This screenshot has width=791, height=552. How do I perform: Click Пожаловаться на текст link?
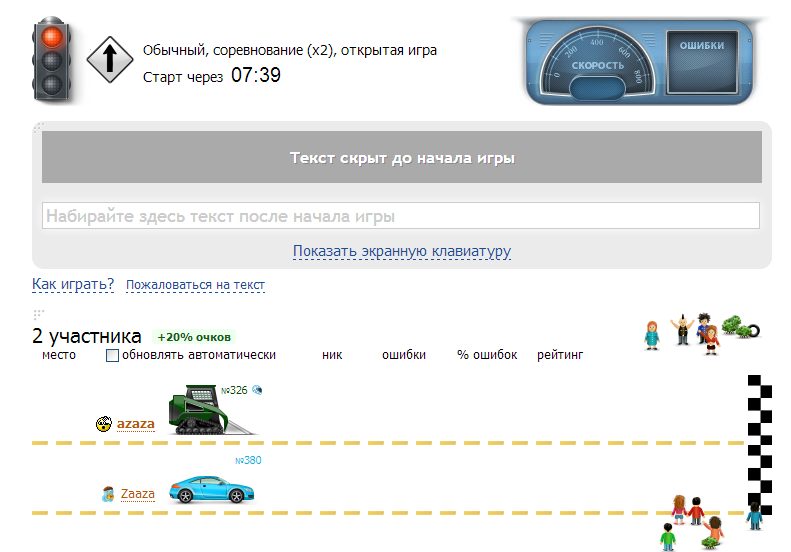(195, 285)
